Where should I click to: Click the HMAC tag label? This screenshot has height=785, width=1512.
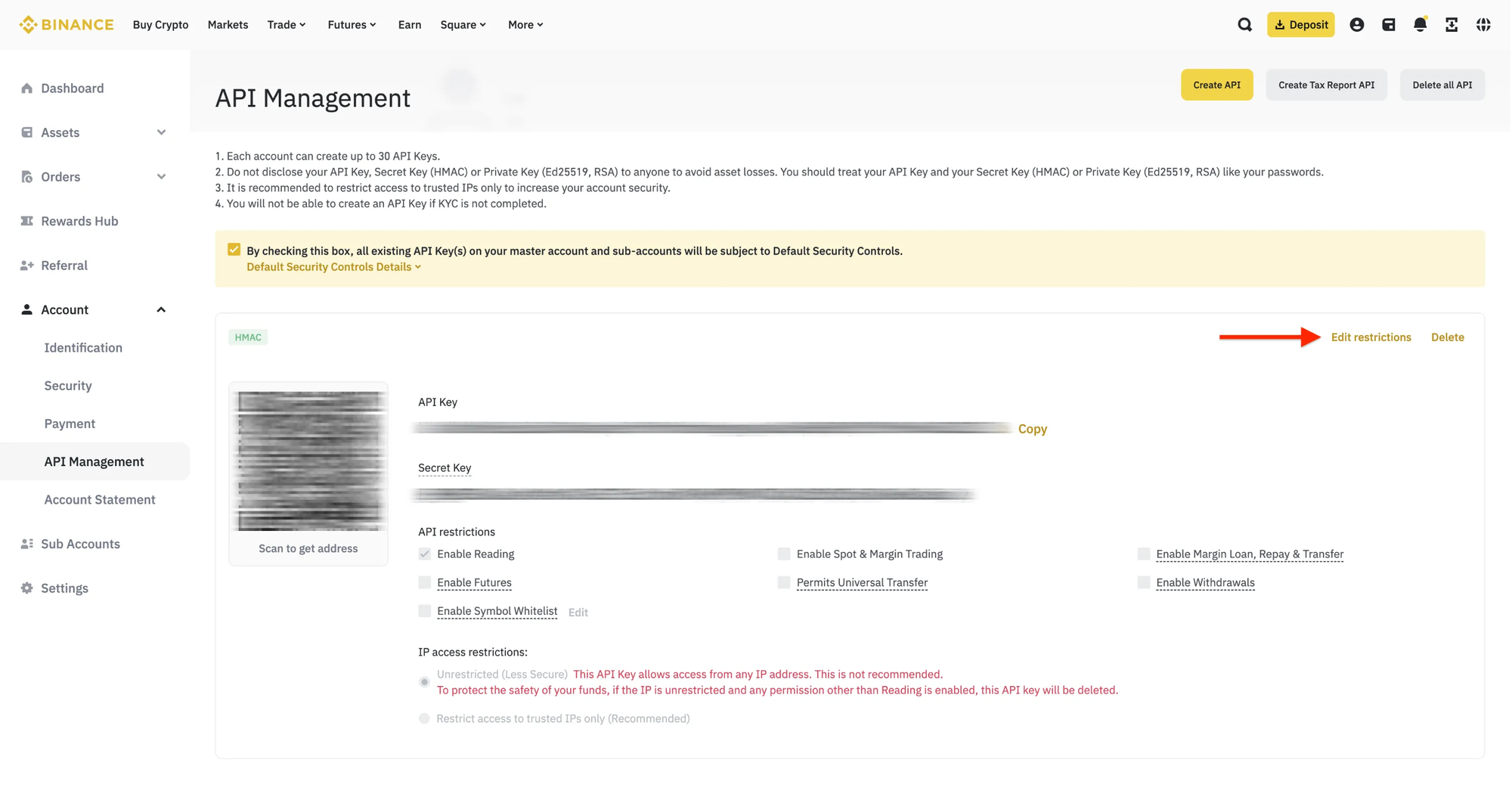point(248,337)
